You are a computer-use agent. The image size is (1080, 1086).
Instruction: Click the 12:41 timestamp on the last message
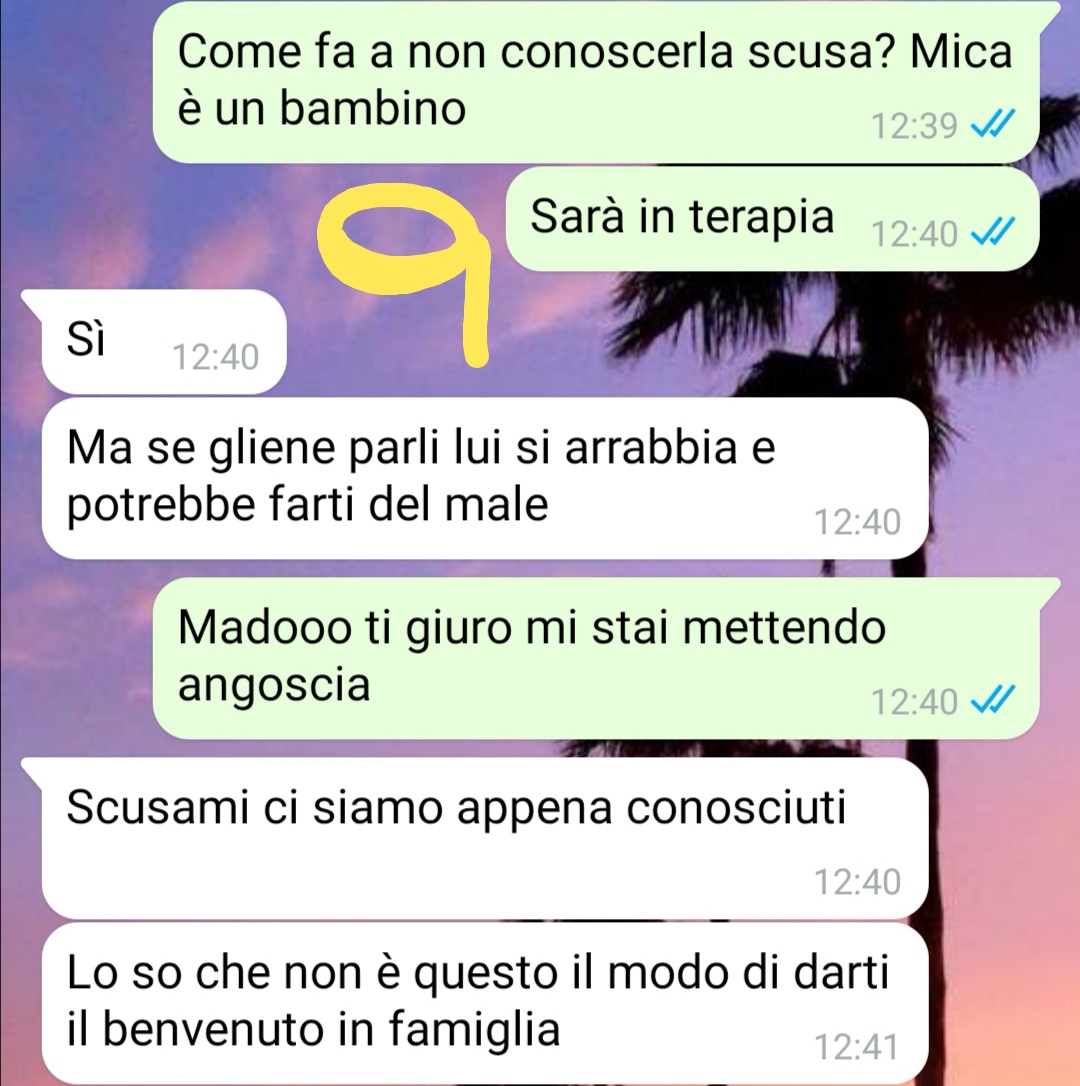857,1047
